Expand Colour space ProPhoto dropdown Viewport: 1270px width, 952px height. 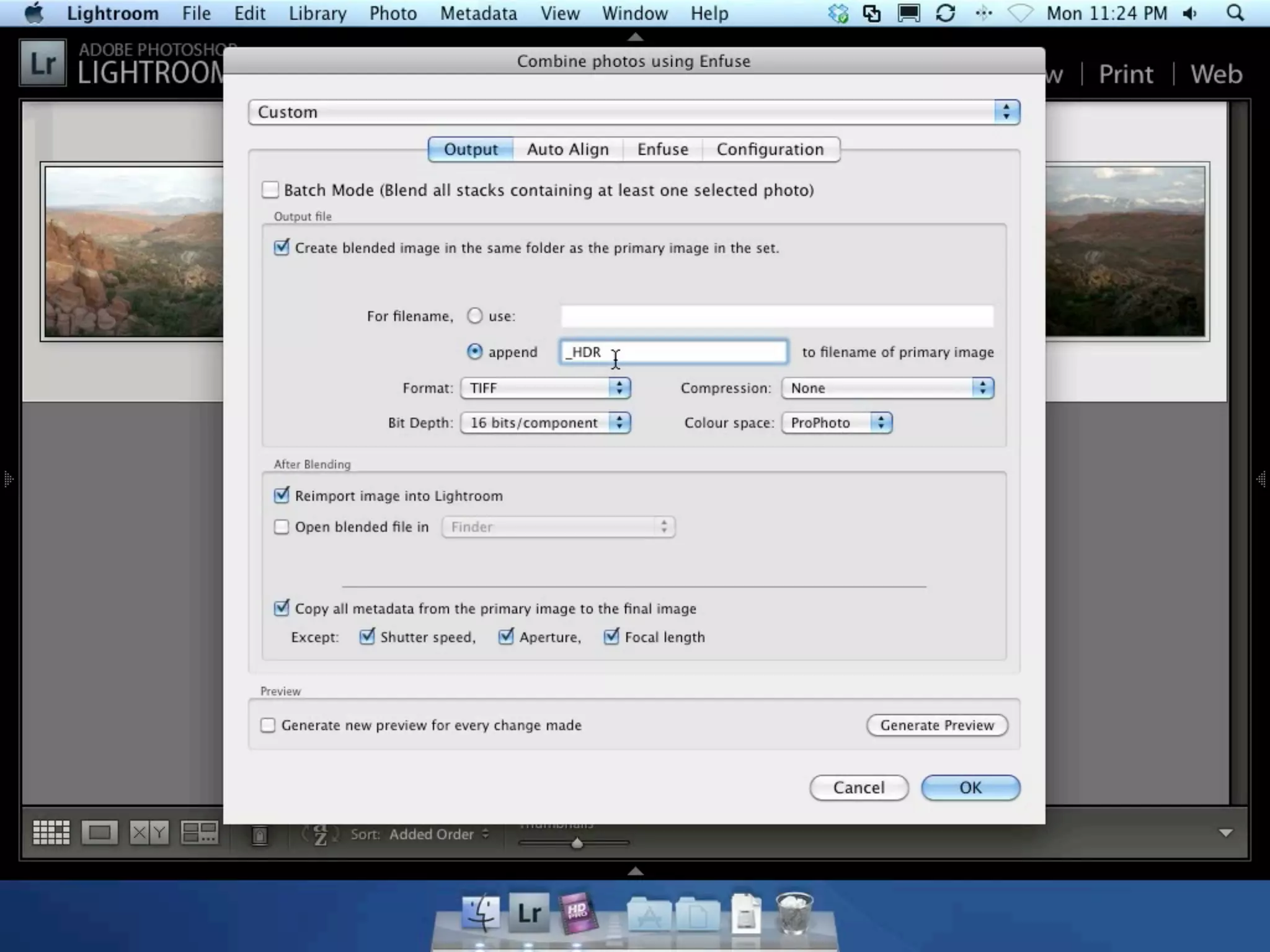pos(837,423)
